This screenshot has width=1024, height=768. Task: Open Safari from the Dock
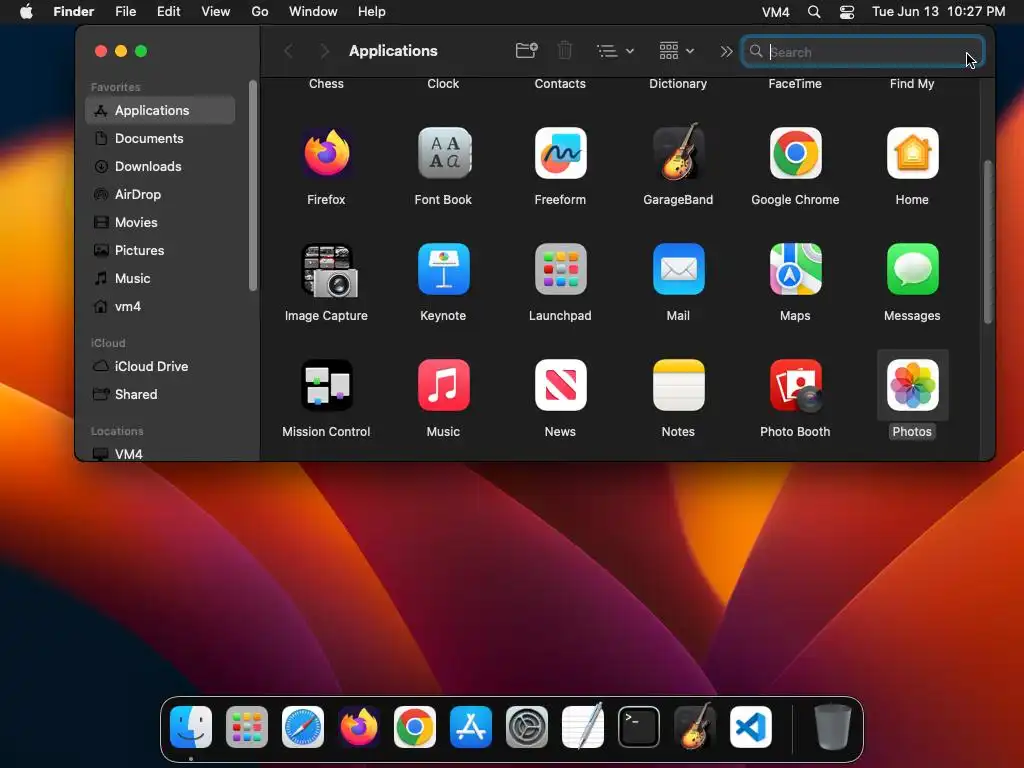(x=303, y=727)
